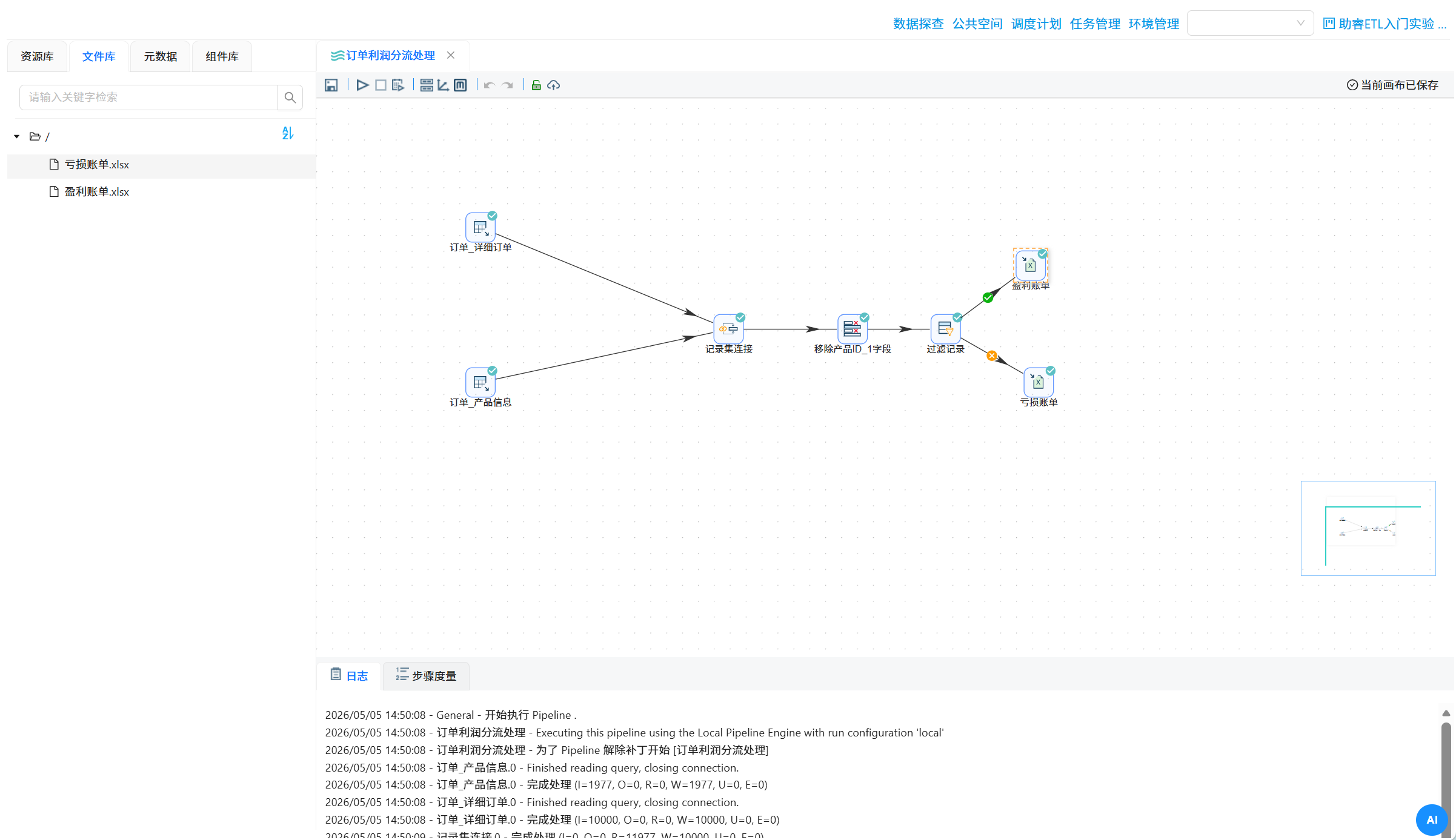
Task: Select the 过滤记录 filter node
Action: pyautogui.click(x=945, y=329)
